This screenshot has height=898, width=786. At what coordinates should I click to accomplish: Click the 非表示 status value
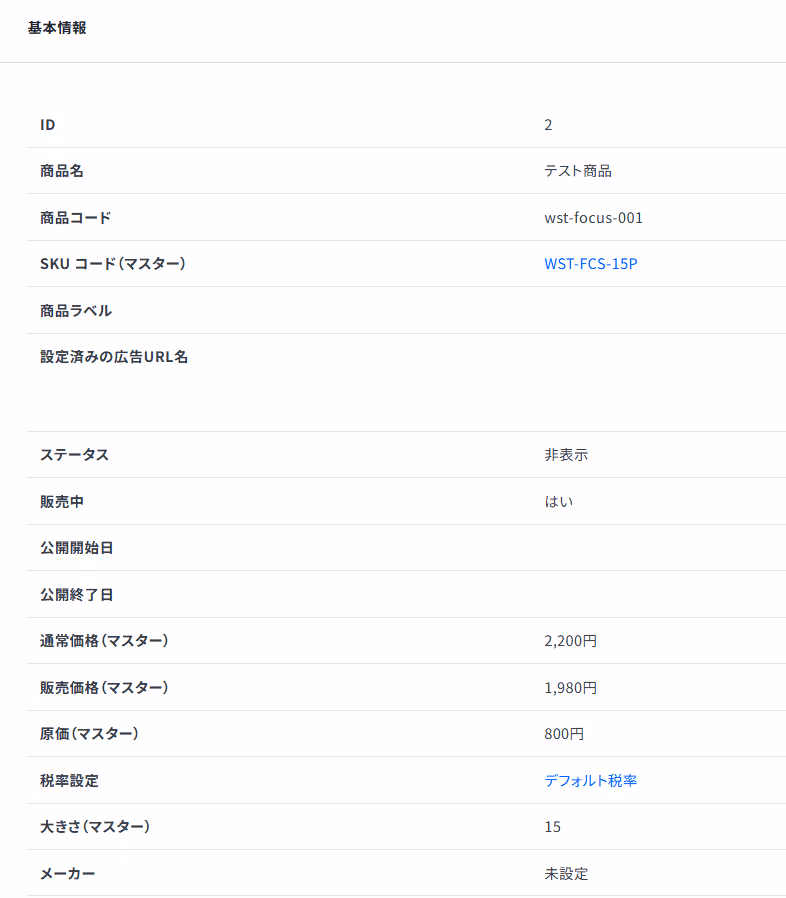click(x=566, y=455)
